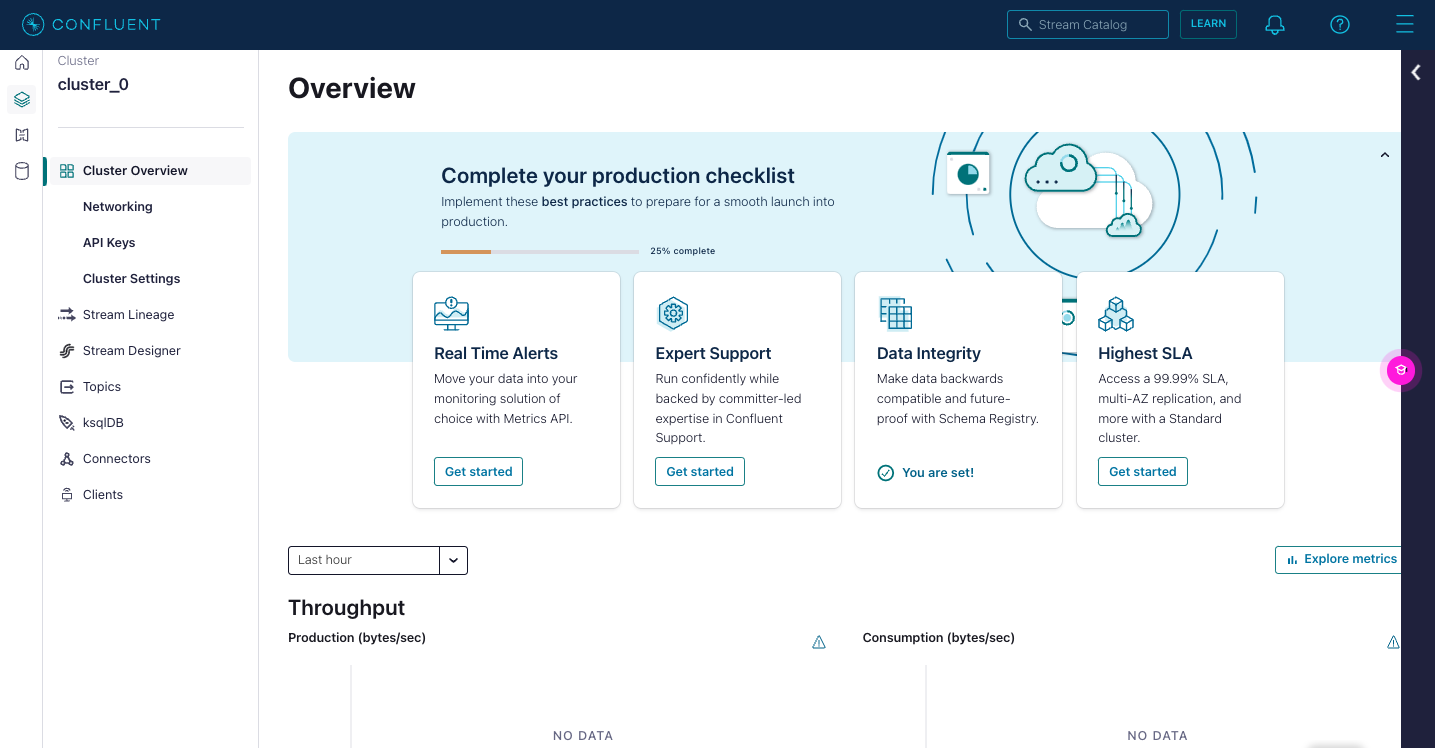This screenshot has height=748, width=1435.
Task: Click the Overview page heading
Action: click(352, 89)
